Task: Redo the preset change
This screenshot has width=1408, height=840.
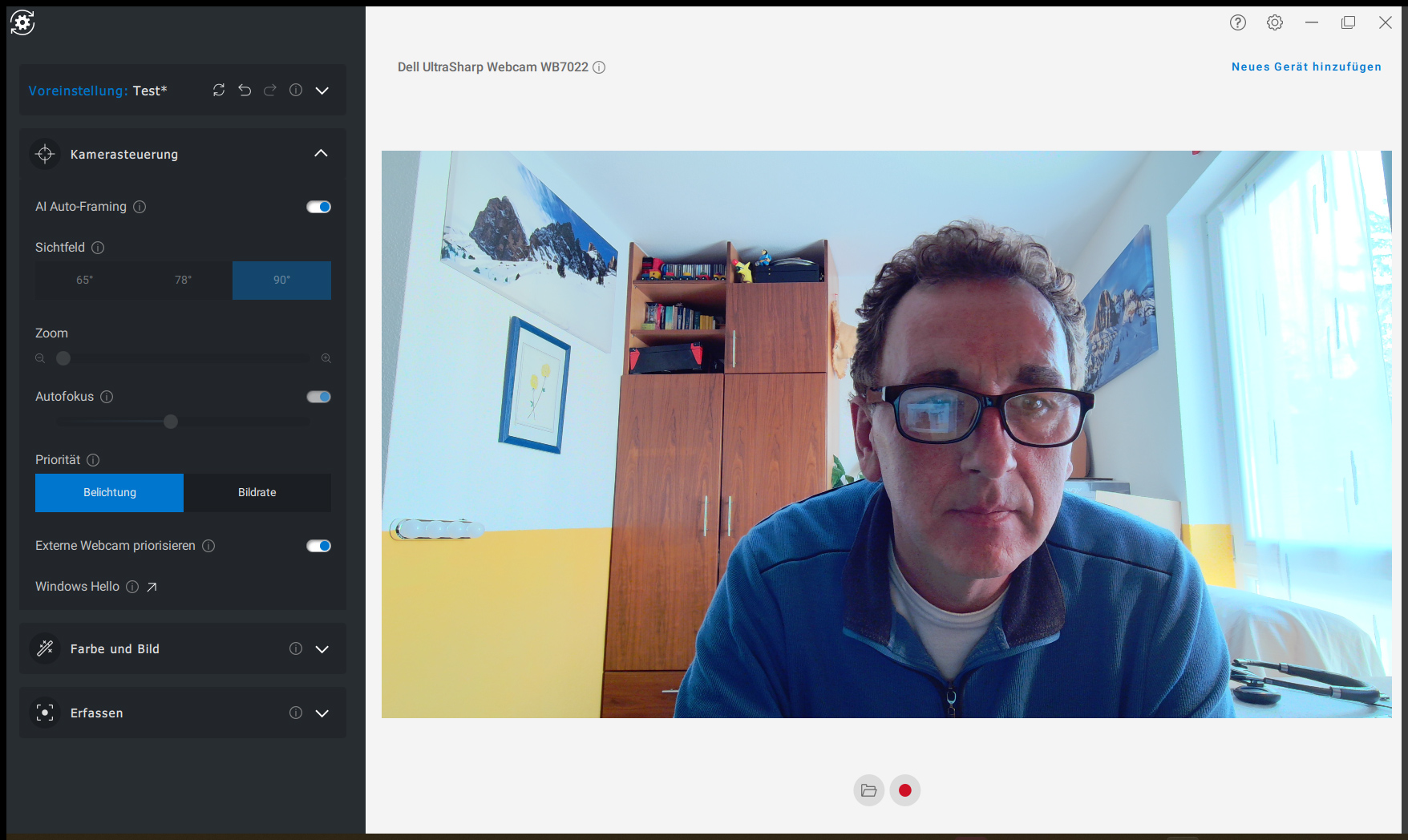Action: click(x=270, y=90)
